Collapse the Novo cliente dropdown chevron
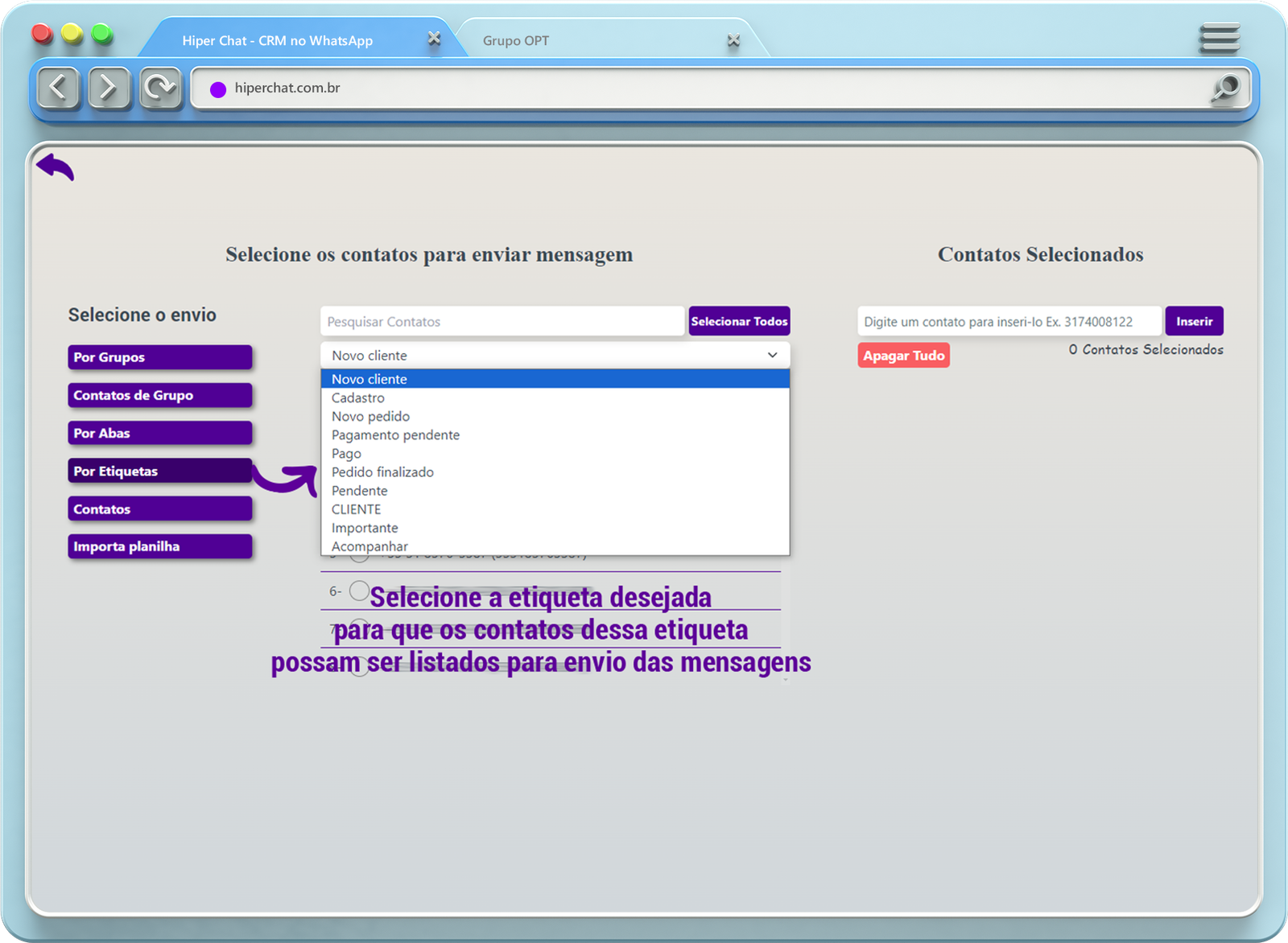The height and width of the screenshot is (943, 1288). coord(772,355)
